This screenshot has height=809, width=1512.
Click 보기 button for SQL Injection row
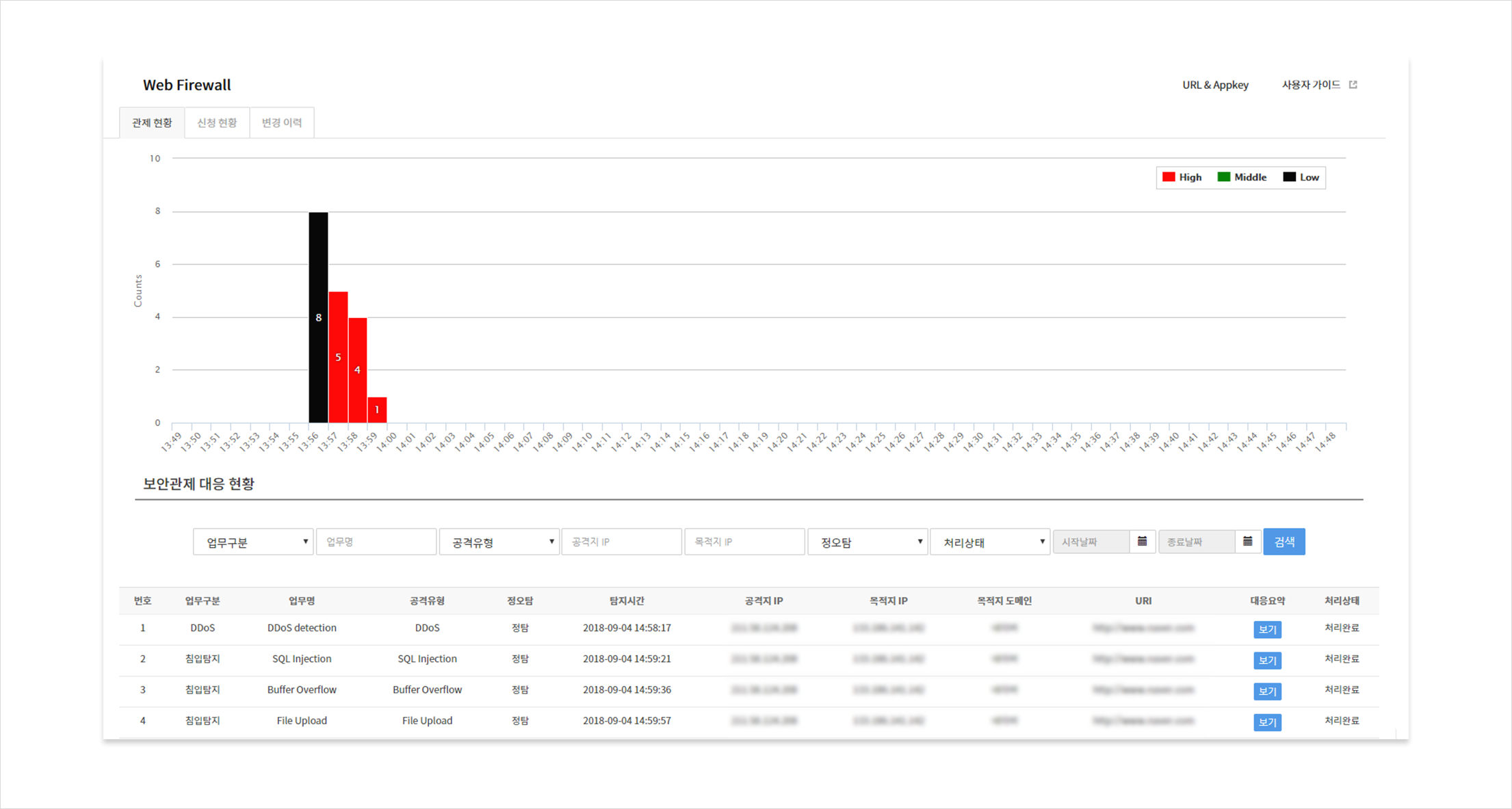point(1267,660)
